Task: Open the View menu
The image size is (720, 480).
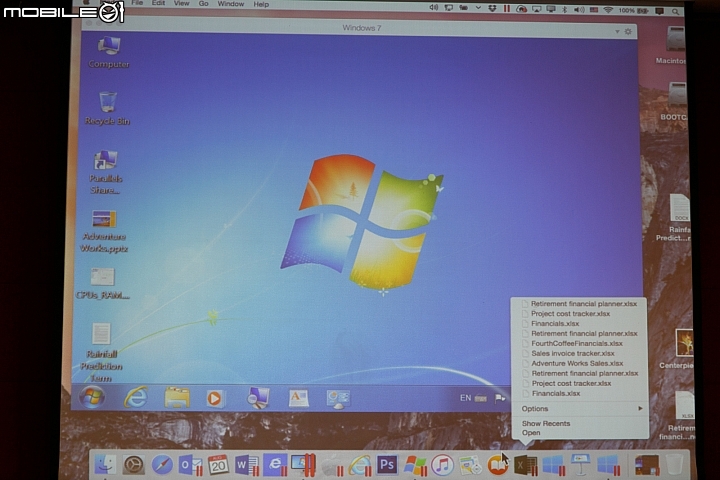Action: tap(181, 3)
